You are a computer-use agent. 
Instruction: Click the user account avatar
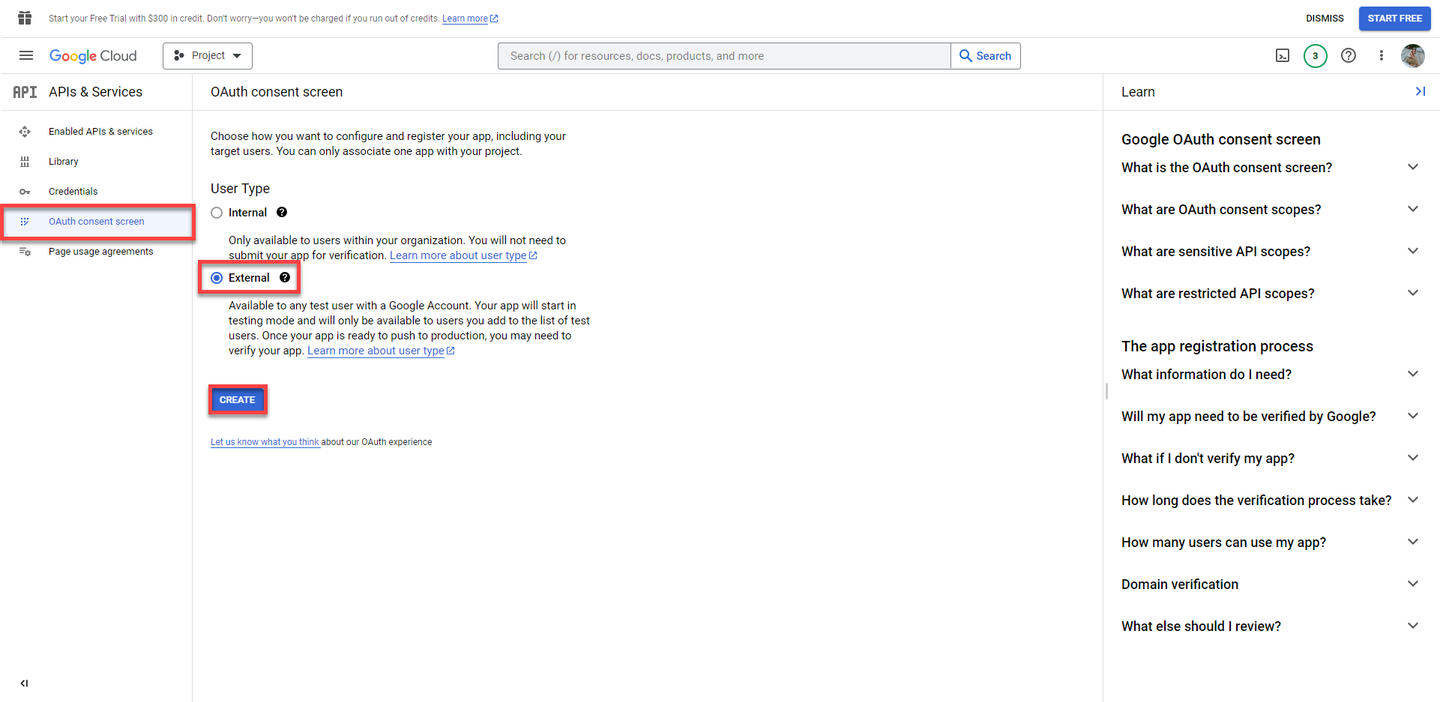click(1413, 56)
